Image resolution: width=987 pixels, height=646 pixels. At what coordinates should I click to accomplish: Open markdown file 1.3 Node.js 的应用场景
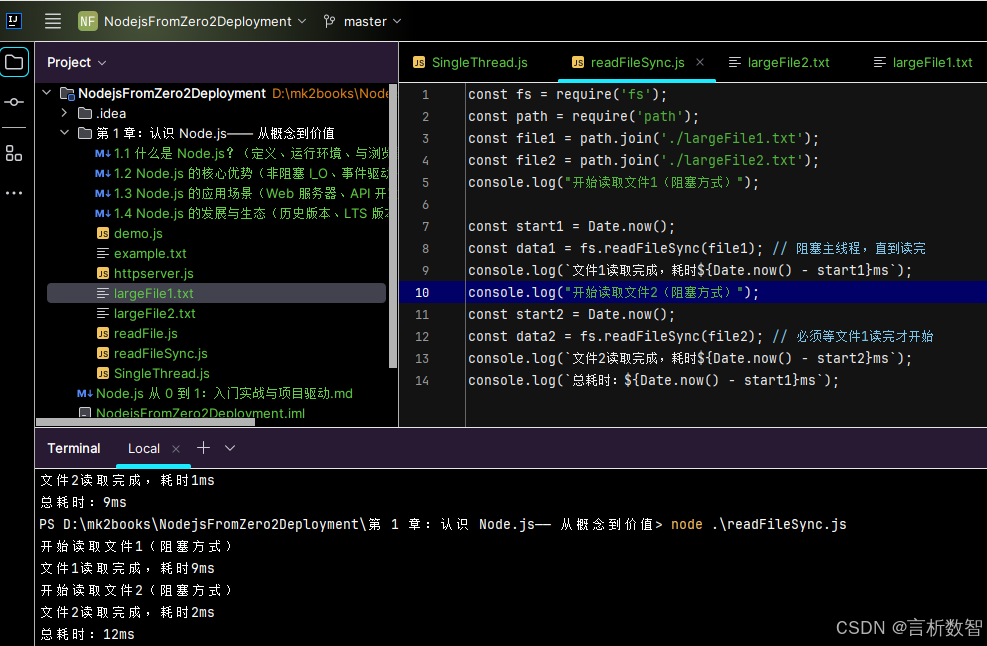pos(242,193)
